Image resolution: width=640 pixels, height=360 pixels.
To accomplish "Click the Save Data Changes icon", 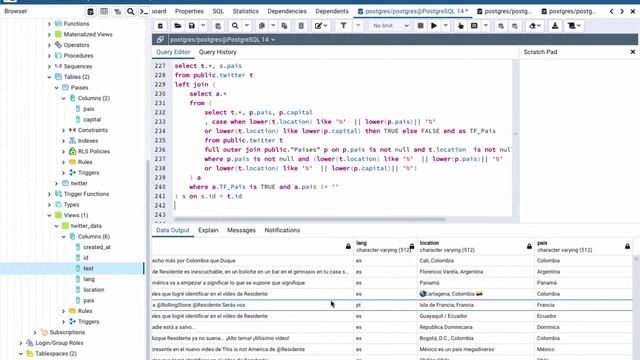I will (x=218, y=26).
